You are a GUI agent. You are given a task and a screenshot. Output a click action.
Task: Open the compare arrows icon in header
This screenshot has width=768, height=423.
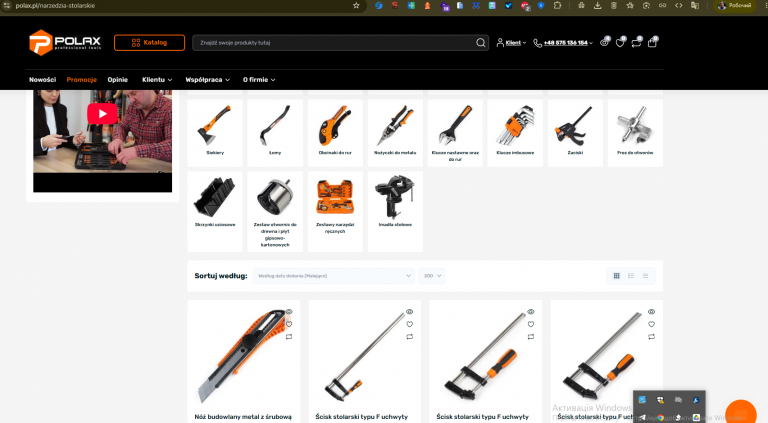click(636, 43)
